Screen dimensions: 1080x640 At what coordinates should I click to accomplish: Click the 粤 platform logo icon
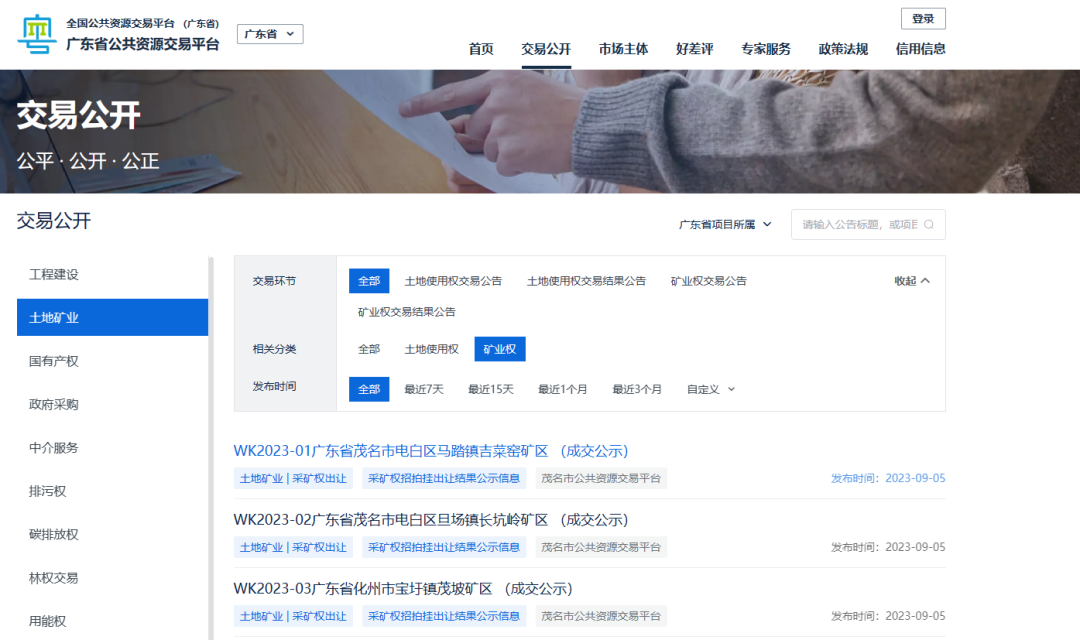39,34
